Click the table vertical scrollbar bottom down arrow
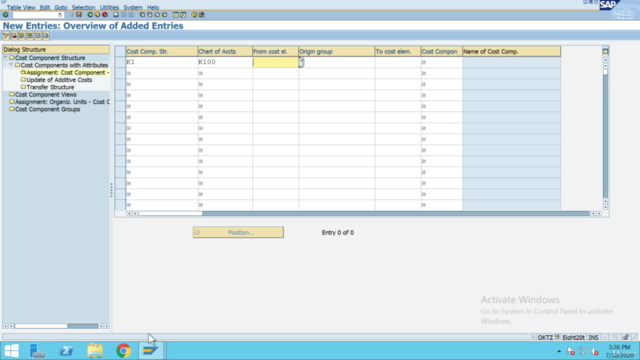640x360 pixels. 605,207
